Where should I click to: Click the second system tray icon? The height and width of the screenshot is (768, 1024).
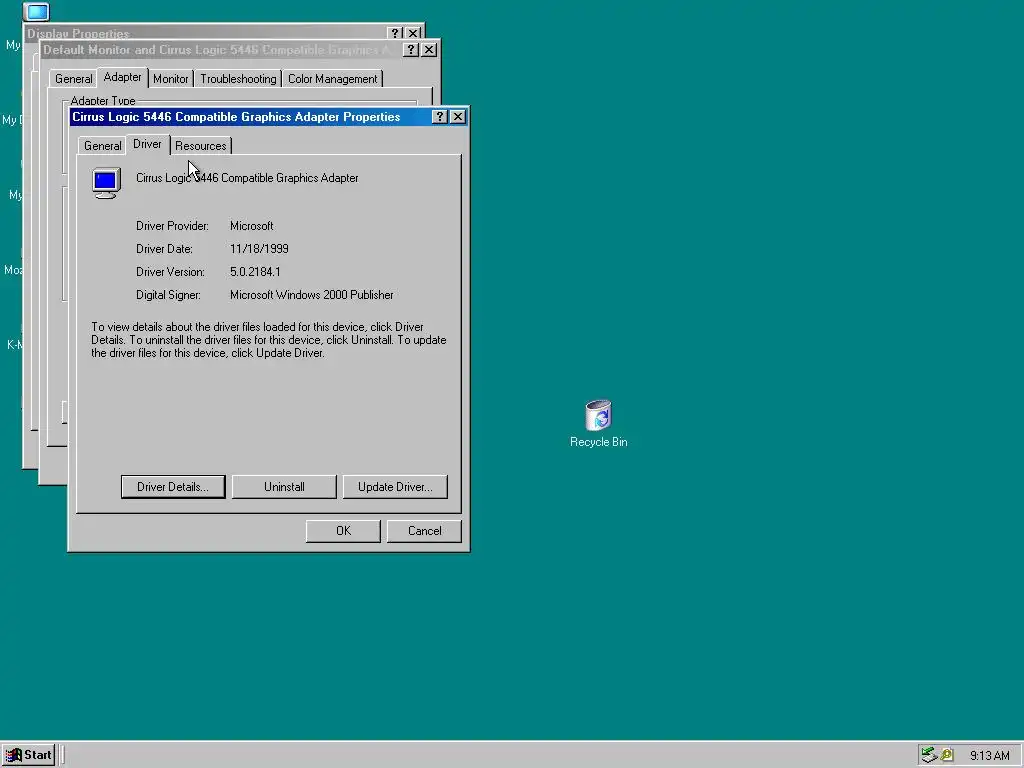tap(947, 756)
